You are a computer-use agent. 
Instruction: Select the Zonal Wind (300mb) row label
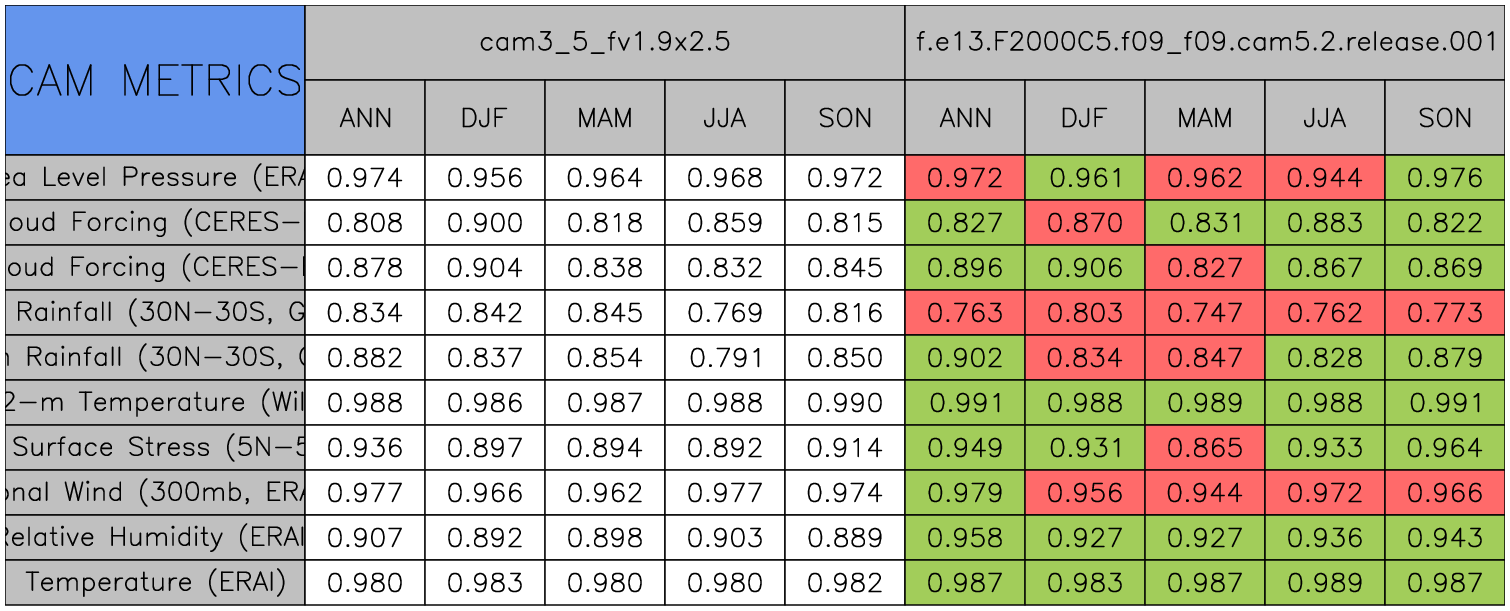[x=155, y=493]
